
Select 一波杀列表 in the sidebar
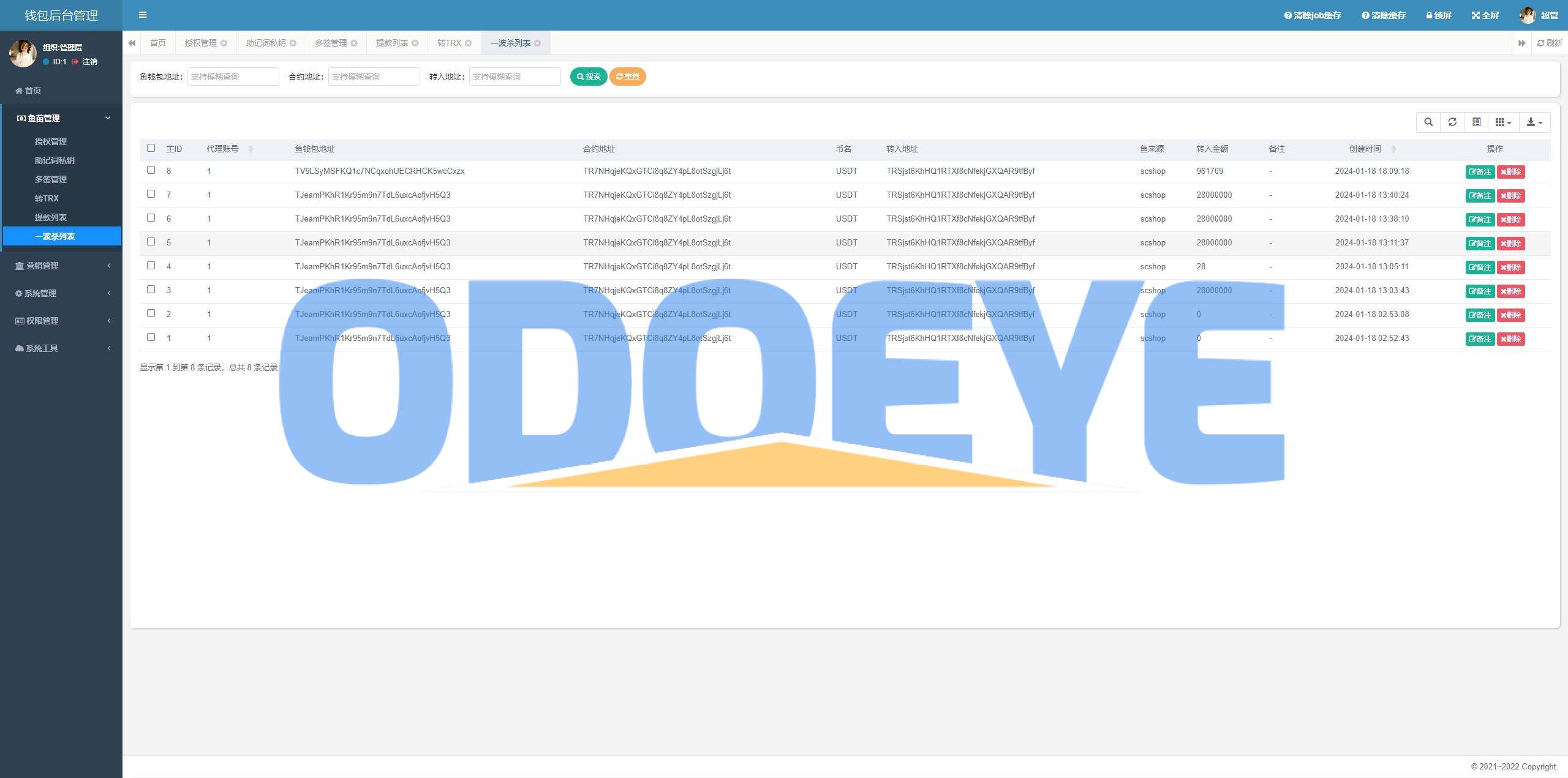[x=61, y=236]
